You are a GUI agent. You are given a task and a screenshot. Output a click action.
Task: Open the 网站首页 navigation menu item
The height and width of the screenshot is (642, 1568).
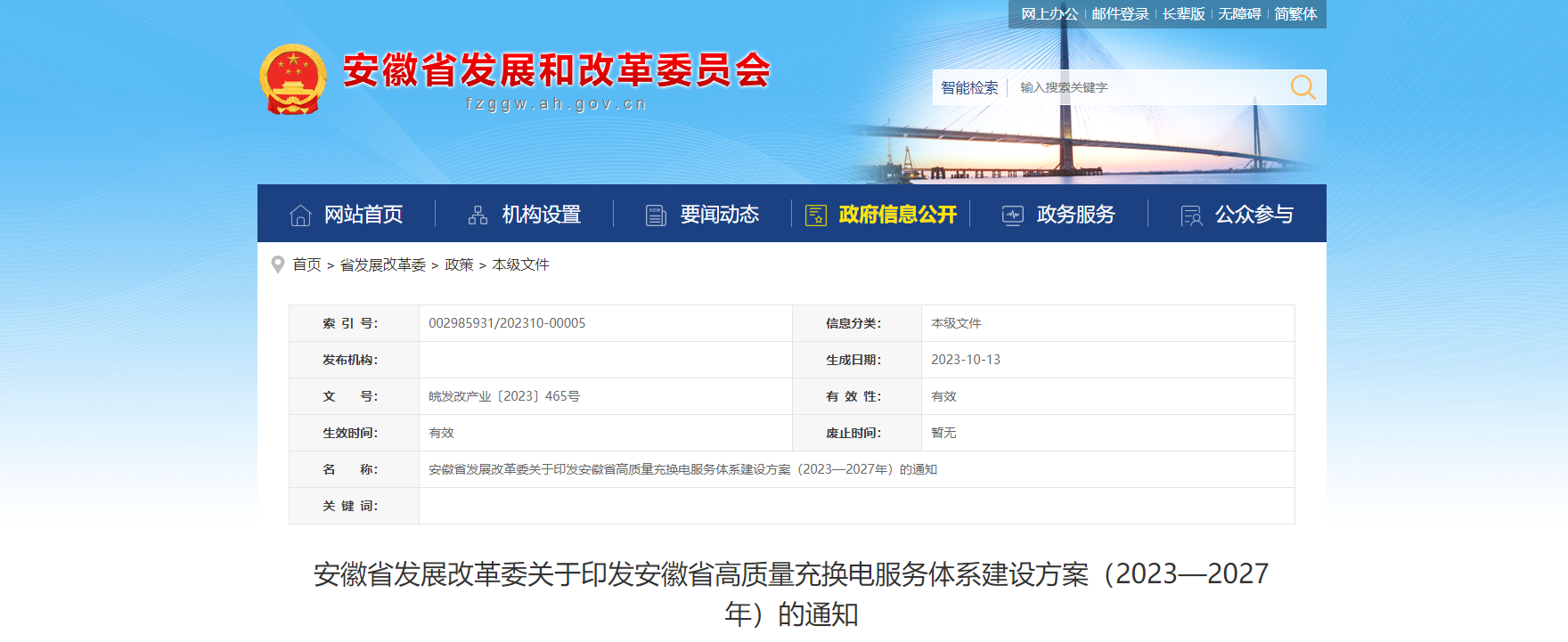(x=363, y=215)
